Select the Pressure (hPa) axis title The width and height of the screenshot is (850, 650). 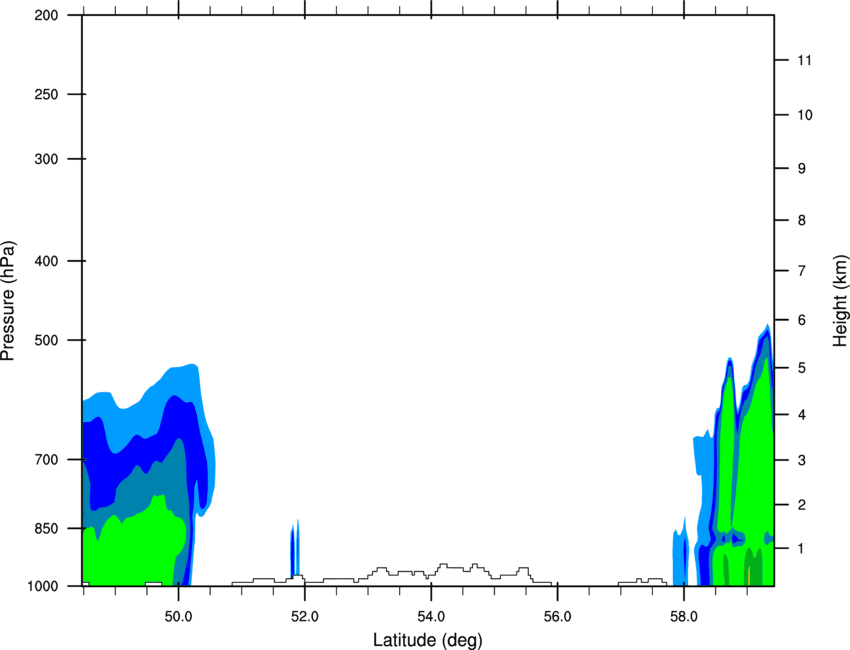[x=8, y=301]
